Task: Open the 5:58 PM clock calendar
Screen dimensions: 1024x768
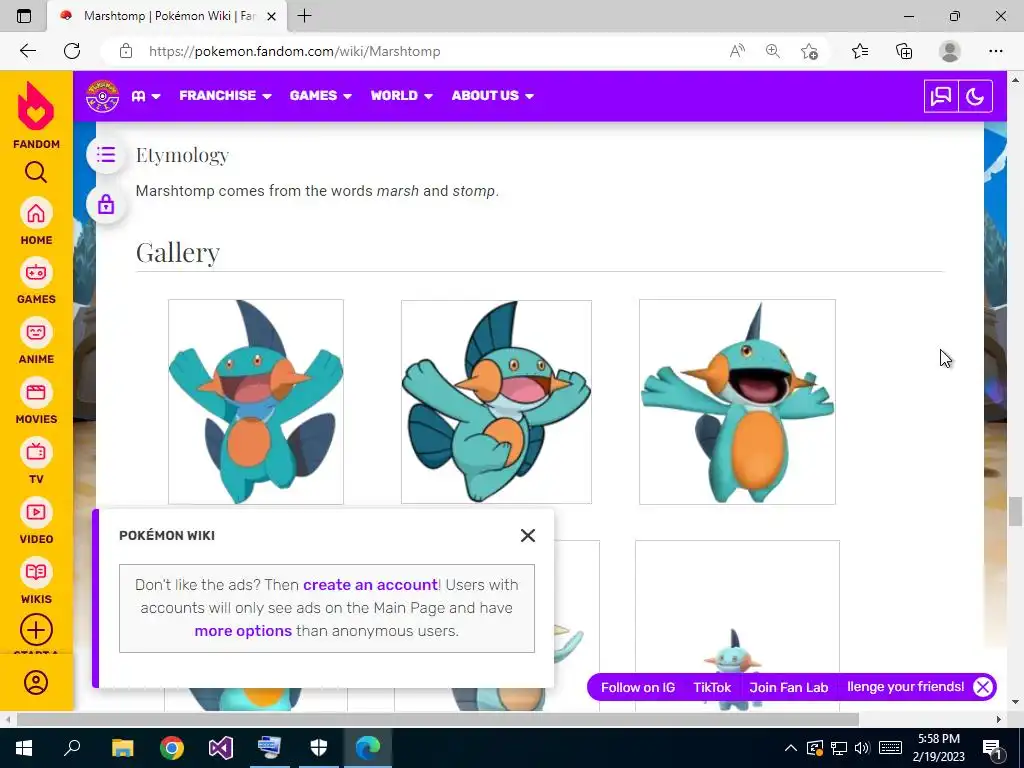Action: coord(939,748)
